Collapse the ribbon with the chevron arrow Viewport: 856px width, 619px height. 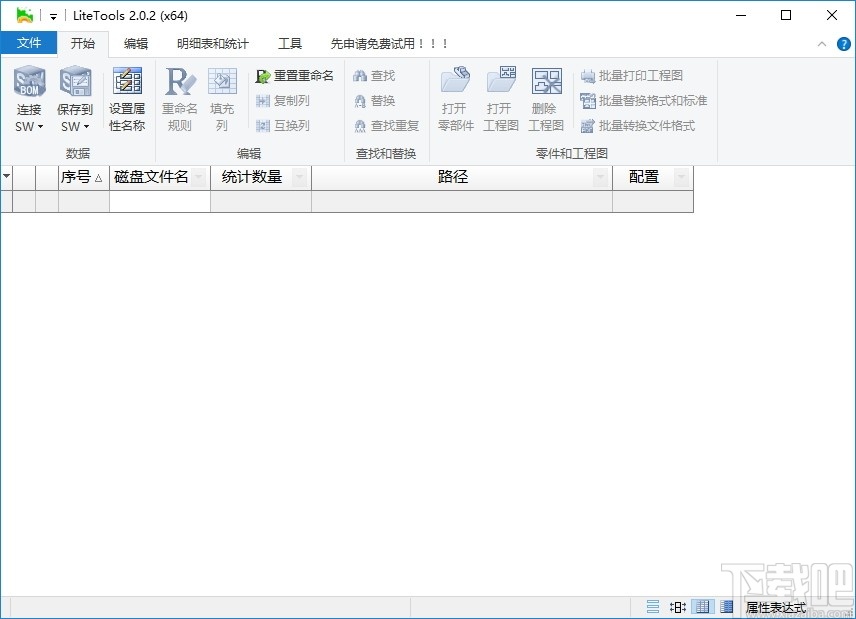click(x=820, y=43)
